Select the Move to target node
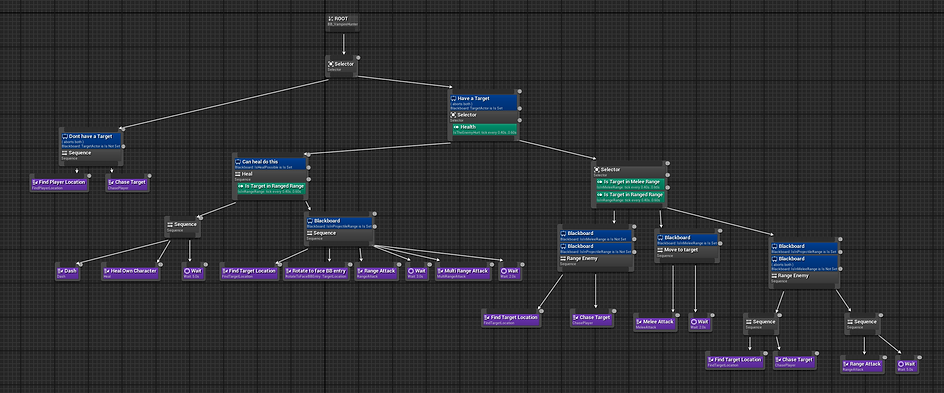944x393 pixels. pyautogui.click(x=687, y=252)
